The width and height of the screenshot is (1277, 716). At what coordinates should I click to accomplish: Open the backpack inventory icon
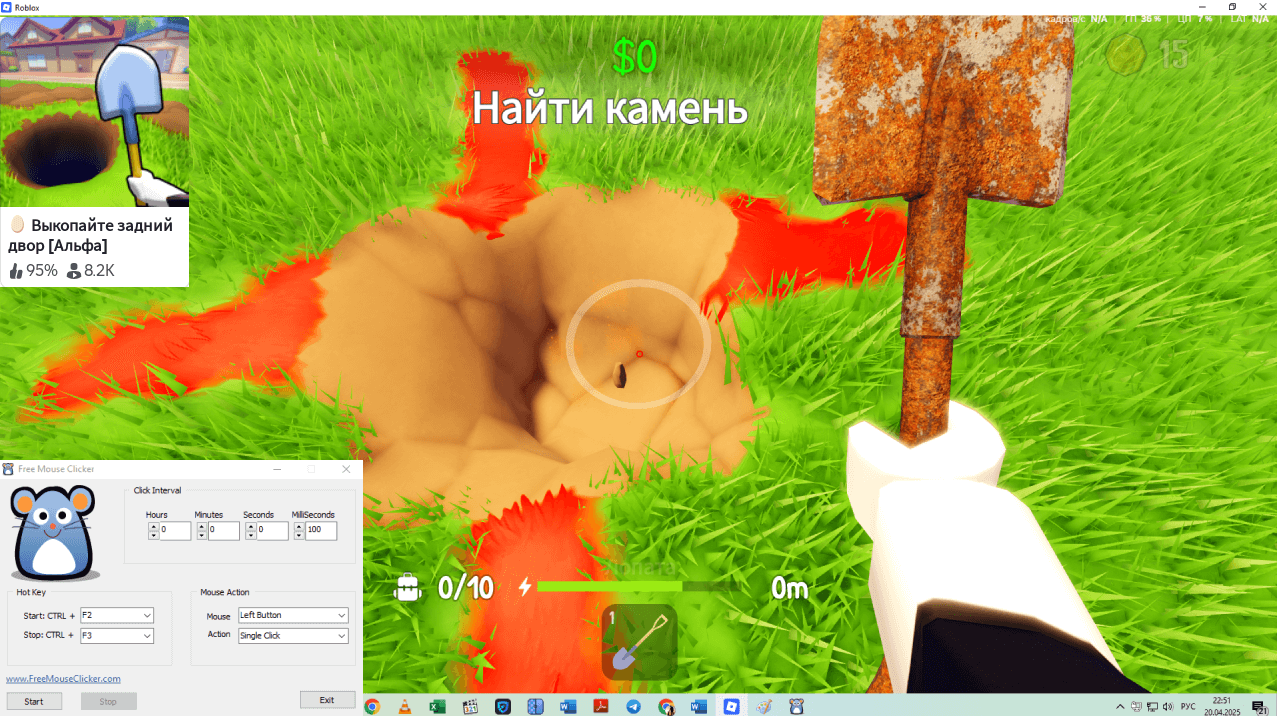(x=407, y=587)
